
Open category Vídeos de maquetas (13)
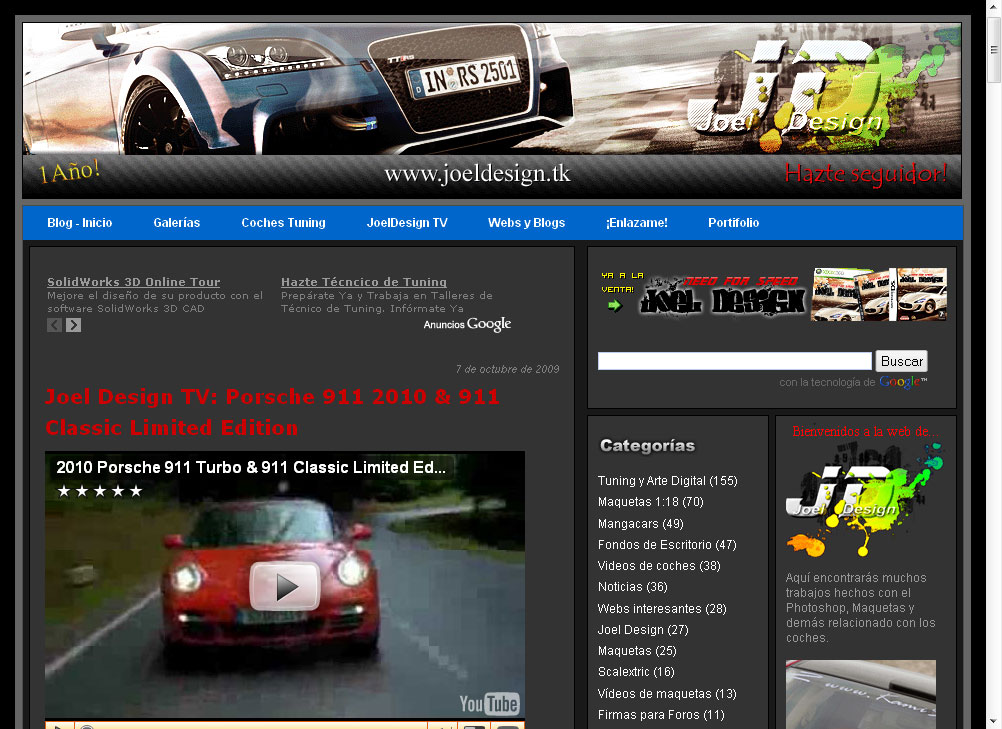pyautogui.click(x=667, y=693)
